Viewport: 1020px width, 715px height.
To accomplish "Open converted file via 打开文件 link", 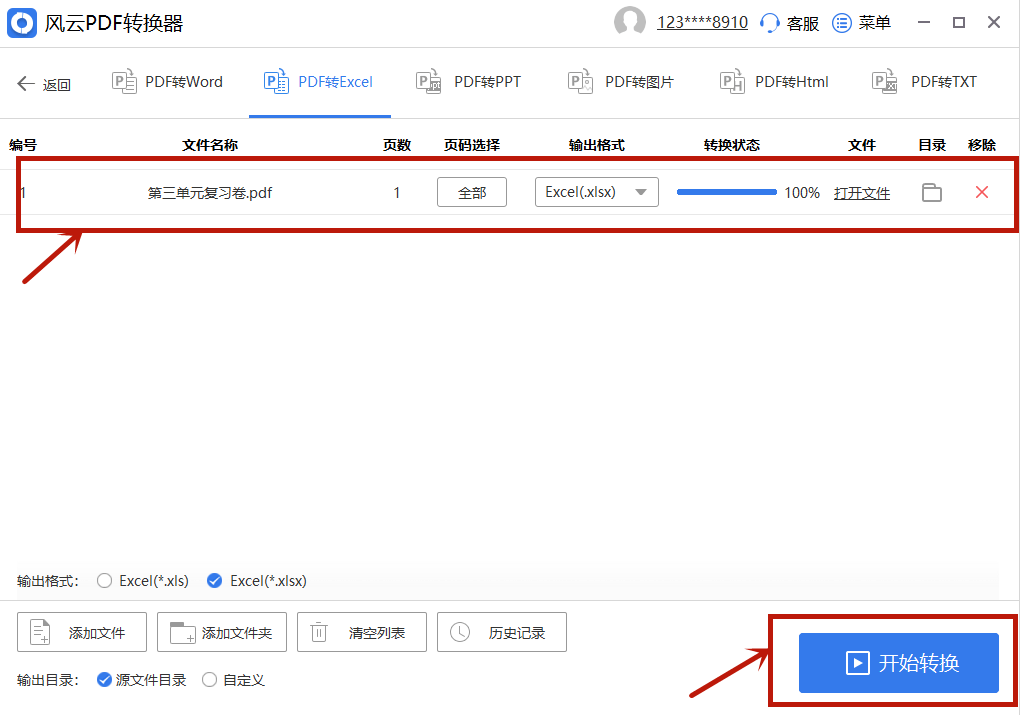I will tap(862, 192).
